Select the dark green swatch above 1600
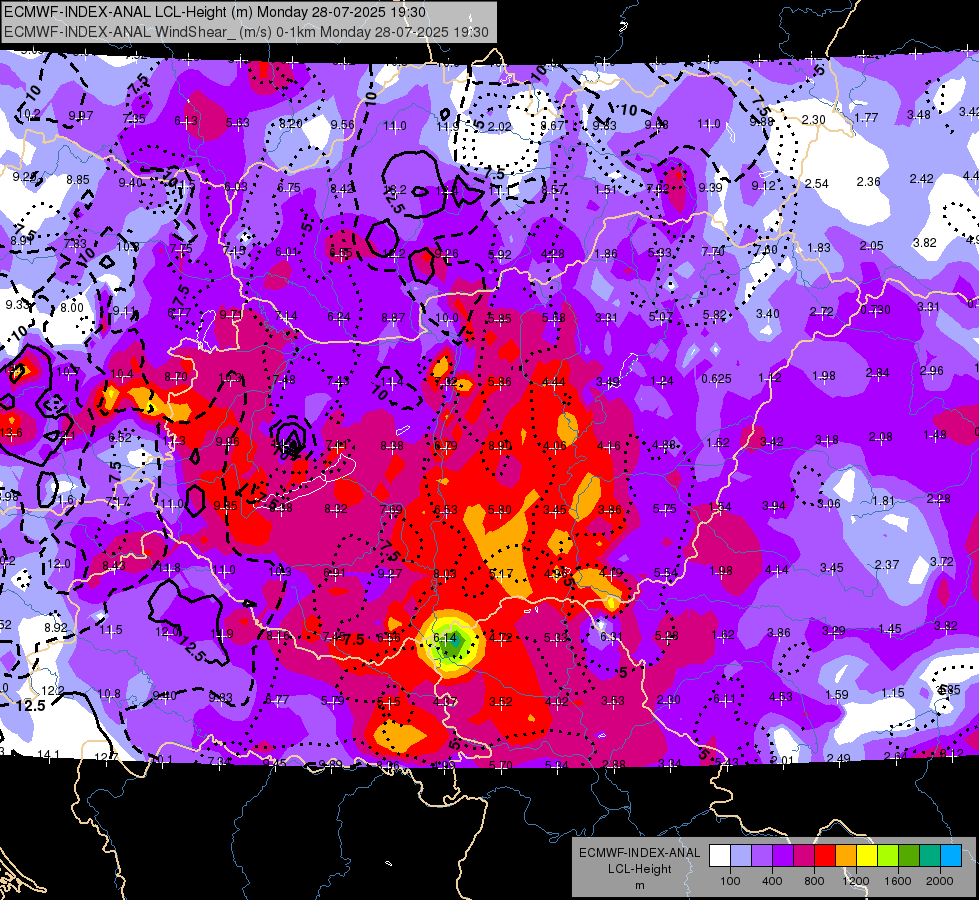This screenshot has width=979, height=900. click(909, 856)
